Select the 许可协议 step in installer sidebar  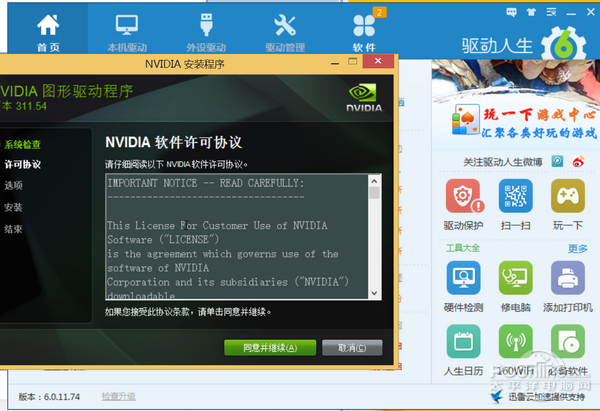(x=22, y=165)
